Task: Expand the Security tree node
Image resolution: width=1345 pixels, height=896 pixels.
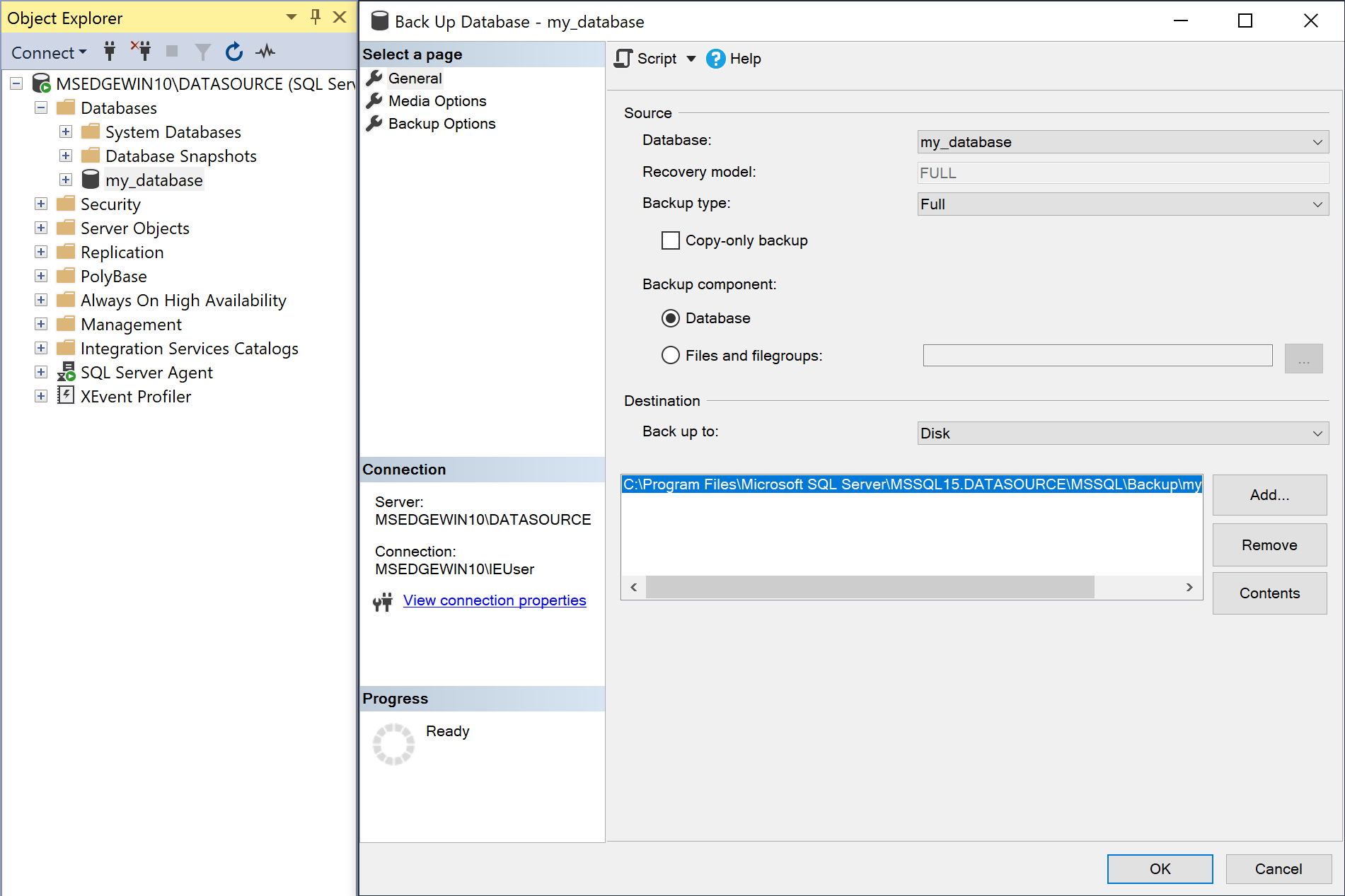Action: tap(40, 204)
